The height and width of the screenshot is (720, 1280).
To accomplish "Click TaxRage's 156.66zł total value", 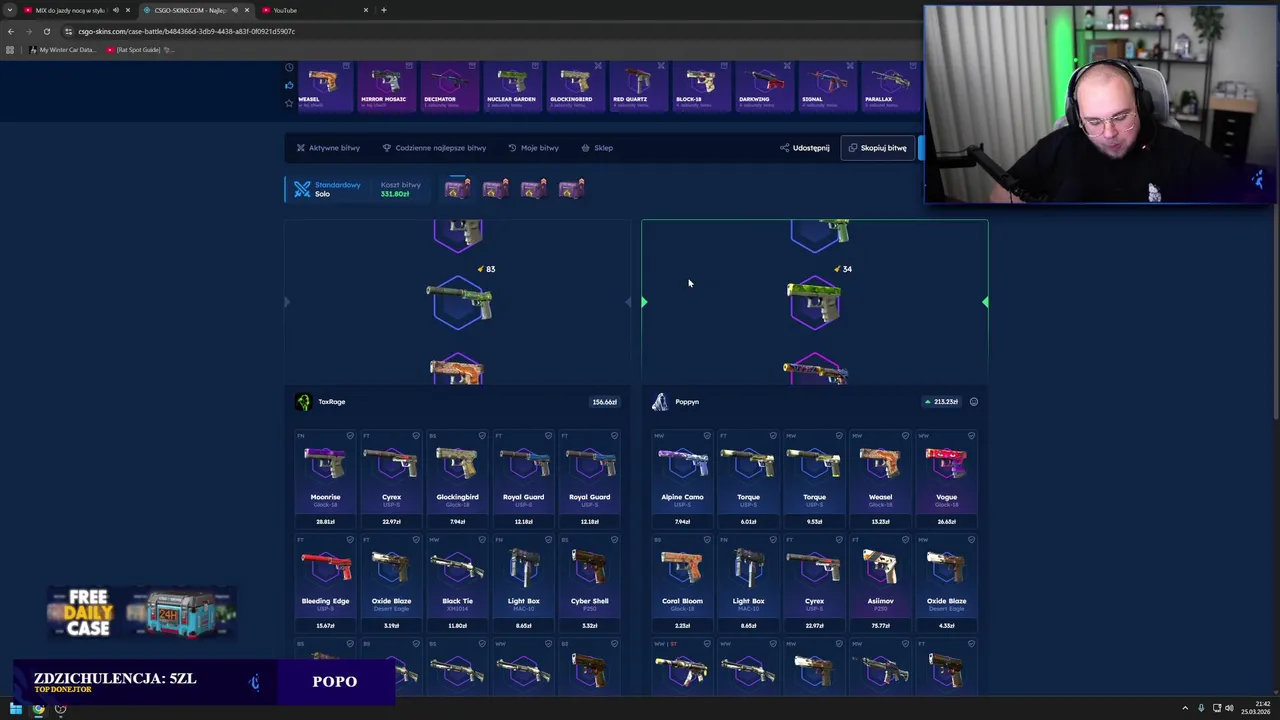I will click(x=604, y=402).
